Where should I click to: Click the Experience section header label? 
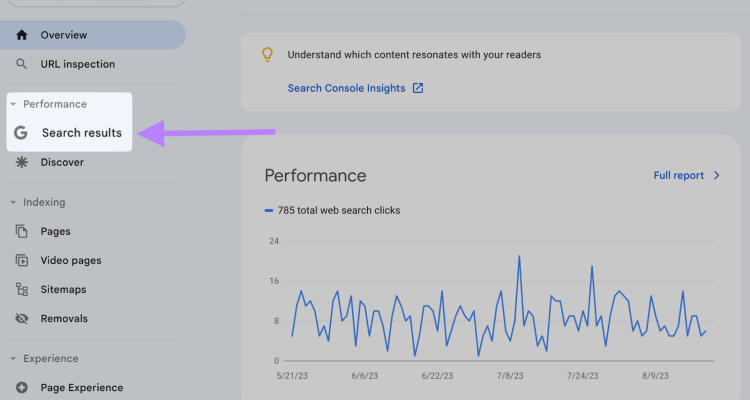click(x=51, y=359)
